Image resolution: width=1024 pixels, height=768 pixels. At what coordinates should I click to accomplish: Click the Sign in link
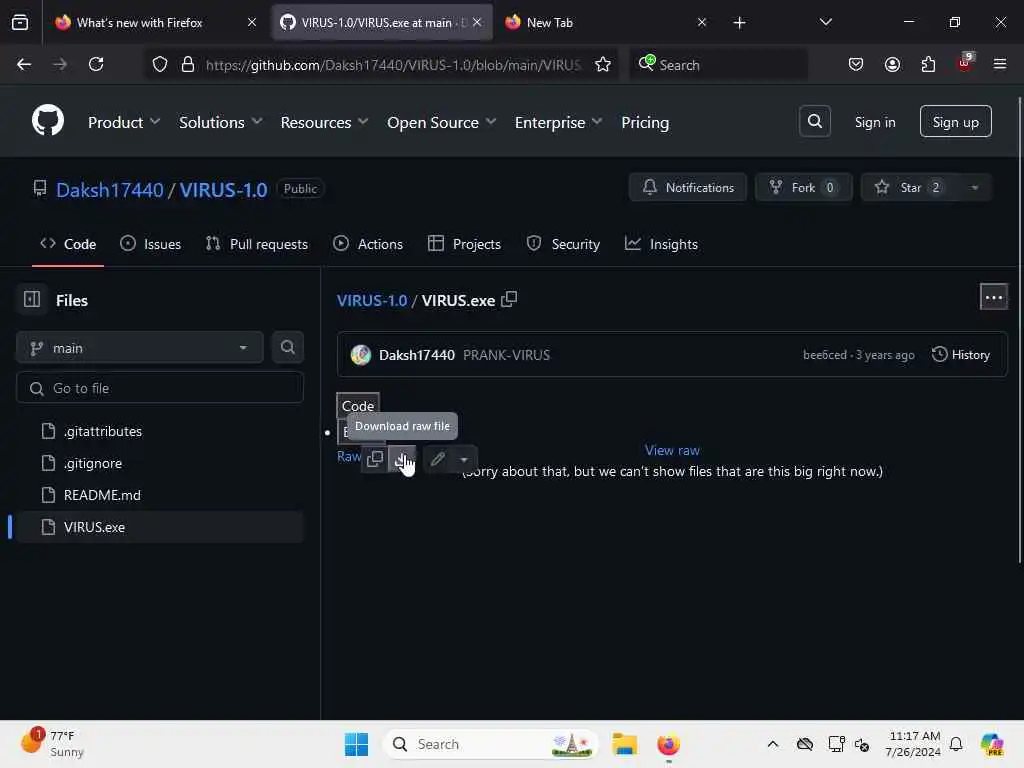[874, 122]
